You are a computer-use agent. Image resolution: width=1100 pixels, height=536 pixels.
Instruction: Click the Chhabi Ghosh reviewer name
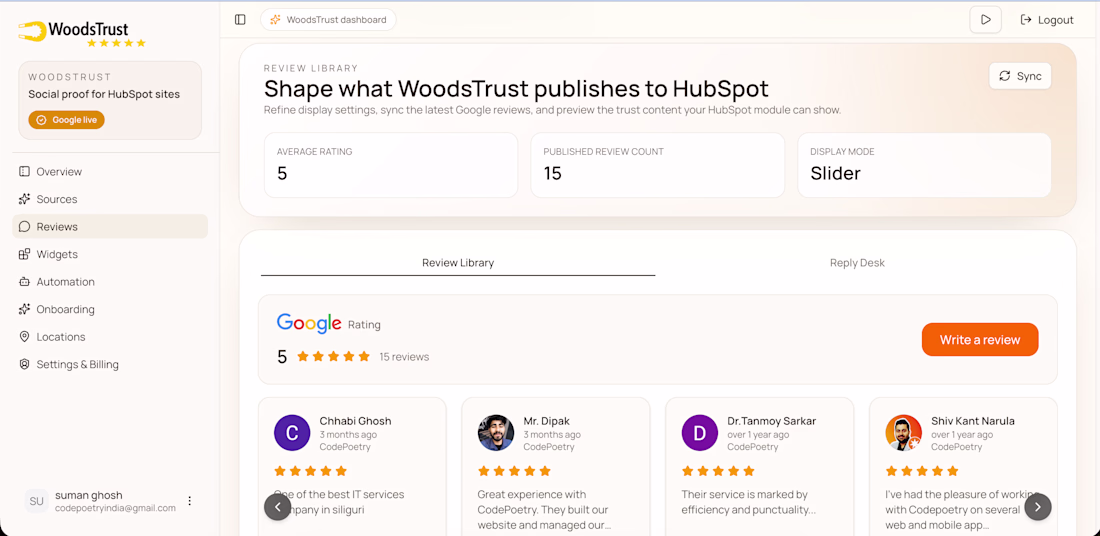(x=356, y=421)
